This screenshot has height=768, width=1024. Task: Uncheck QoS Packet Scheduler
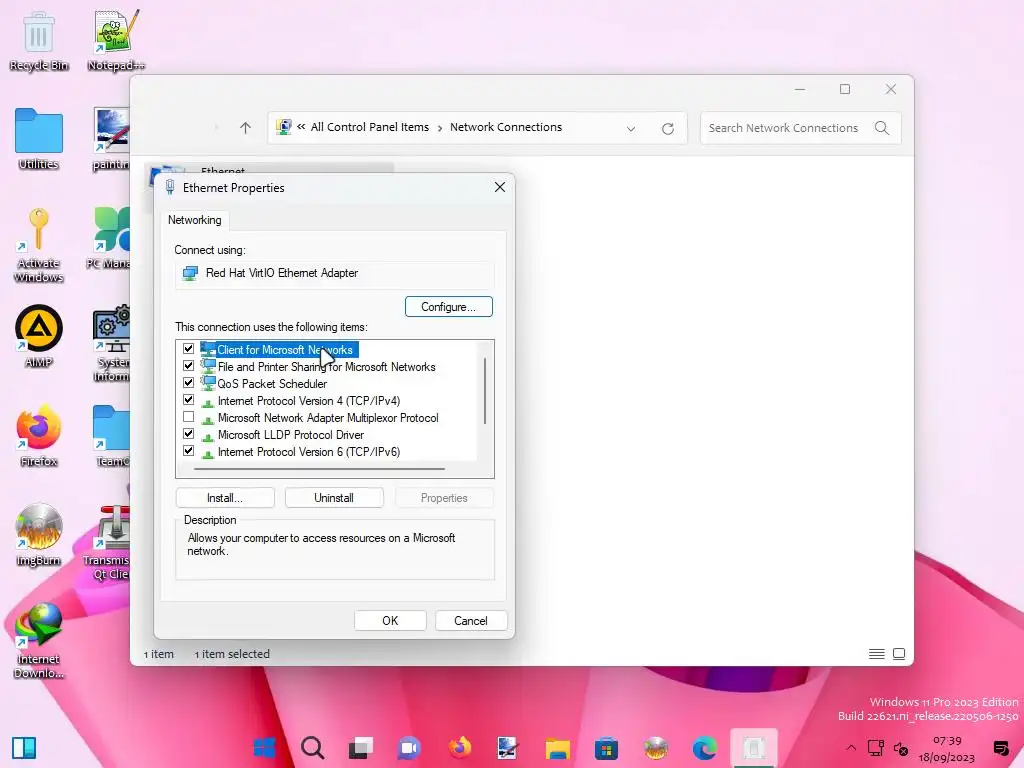tap(189, 383)
